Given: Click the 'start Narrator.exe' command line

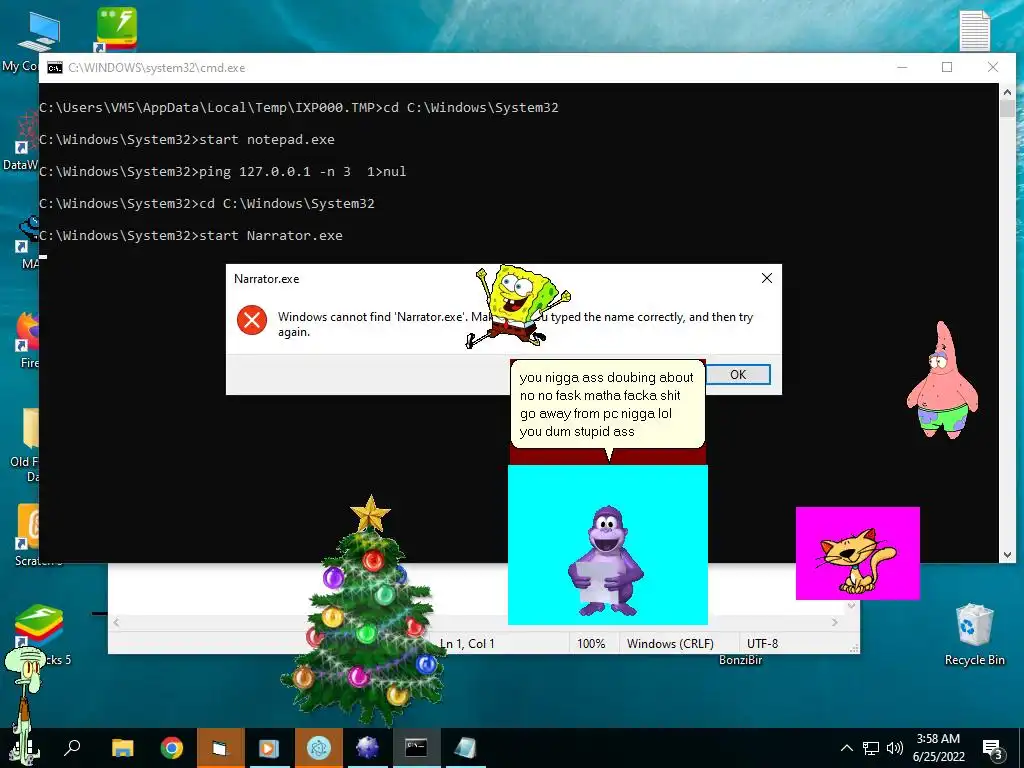Looking at the screenshot, I should [191, 236].
